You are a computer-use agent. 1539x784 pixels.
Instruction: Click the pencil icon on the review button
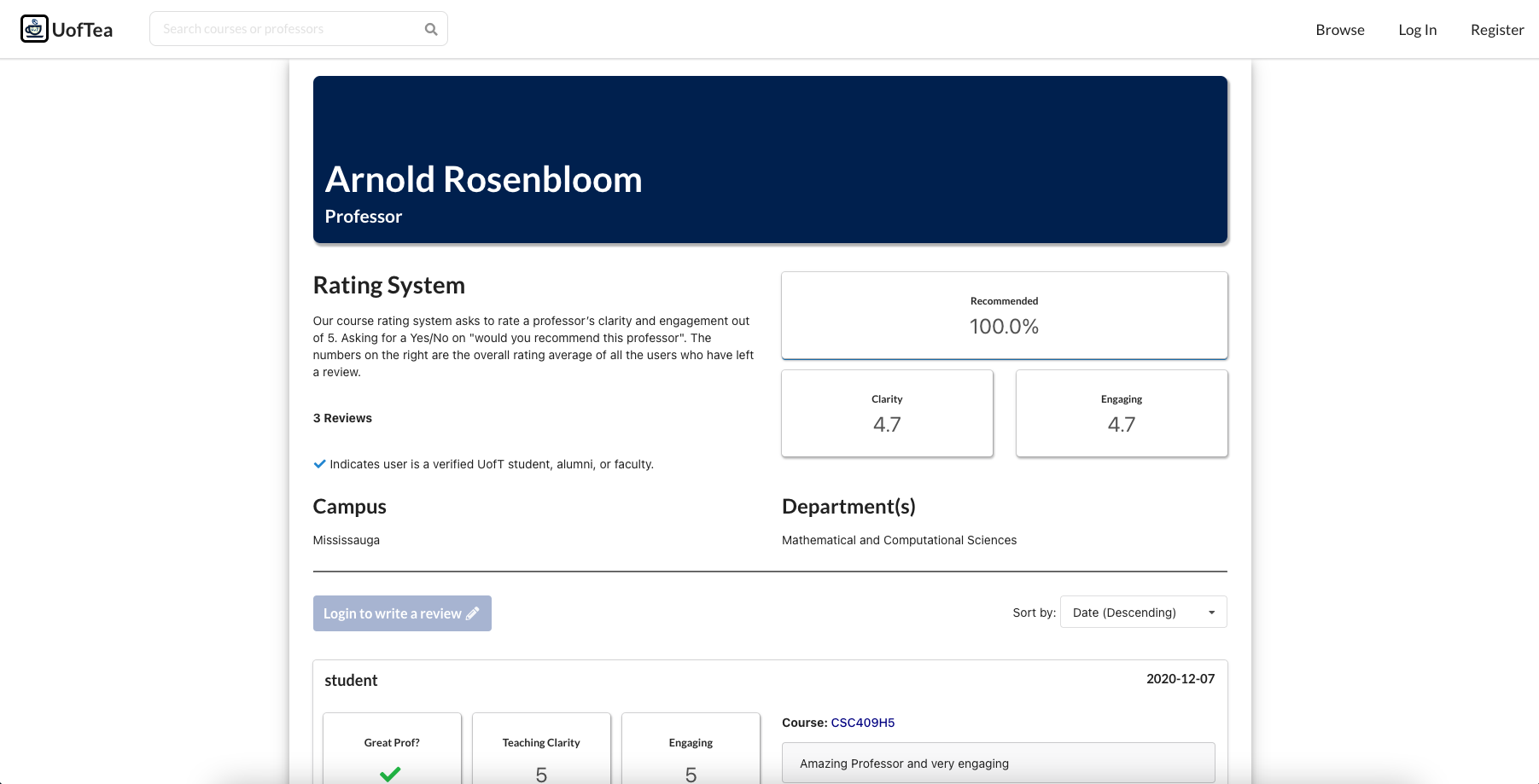coord(473,613)
